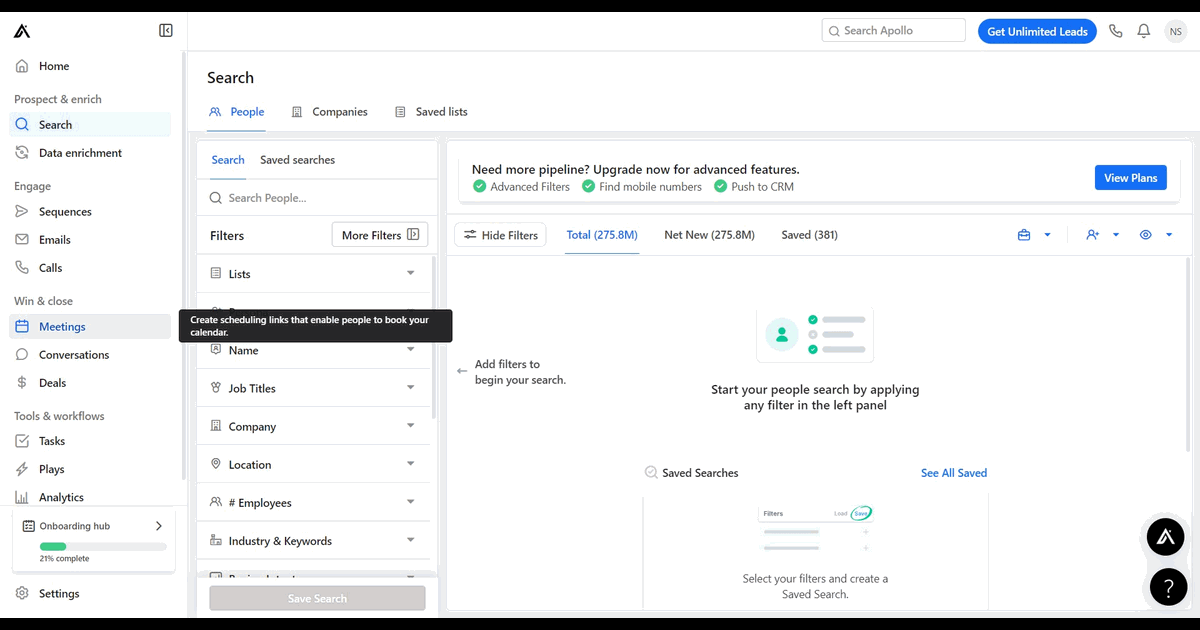Image resolution: width=1200 pixels, height=630 pixels.
Task: Click the Conversations chat icon
Action: point(22,355)
